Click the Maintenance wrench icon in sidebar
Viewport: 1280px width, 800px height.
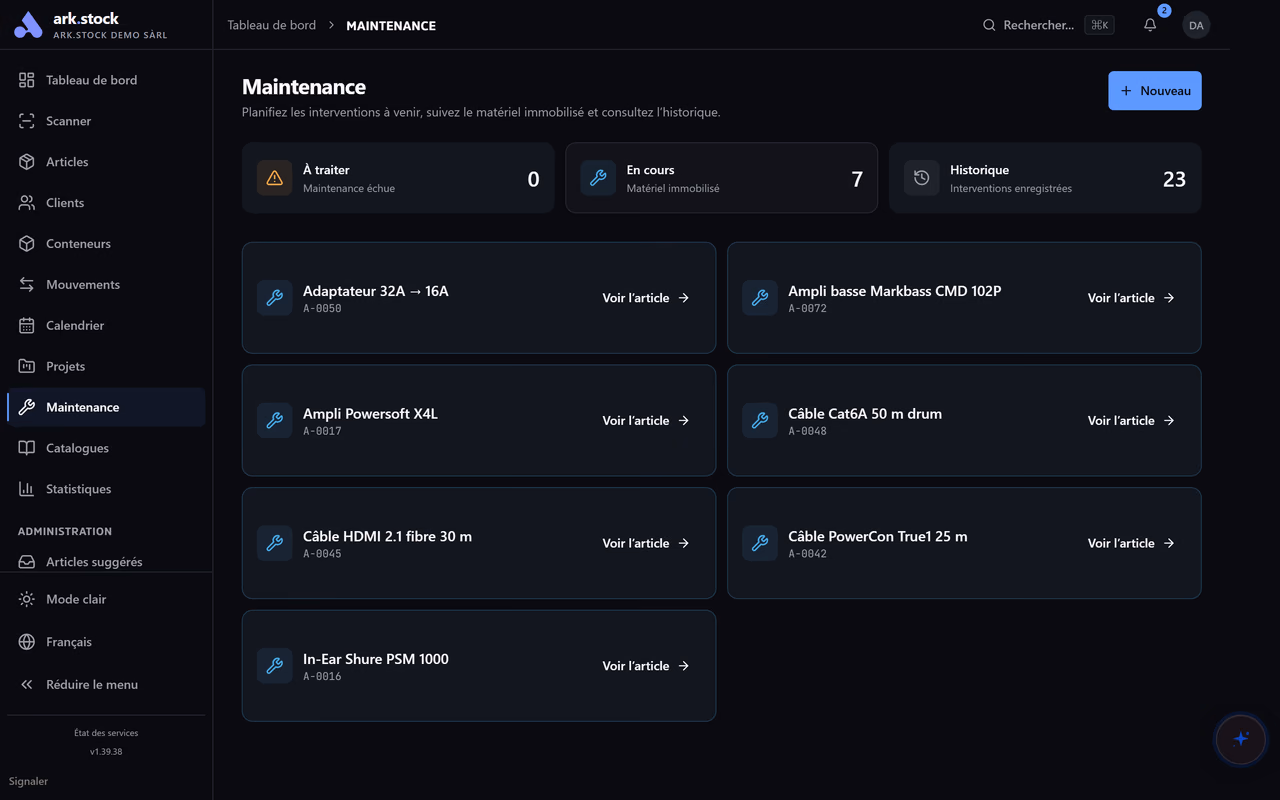click(x=27, y=408)
